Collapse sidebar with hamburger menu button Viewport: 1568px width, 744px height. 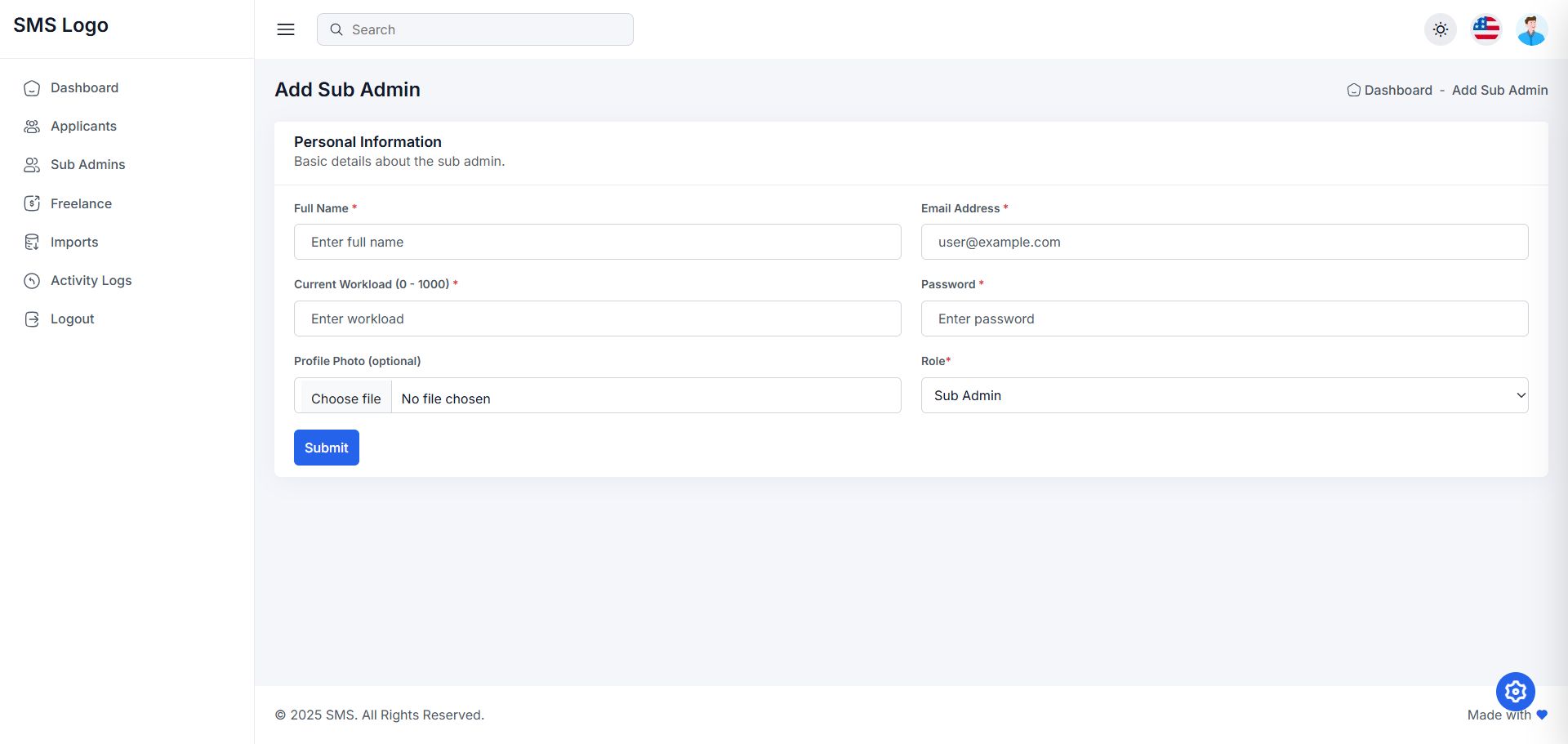(286, 29)
